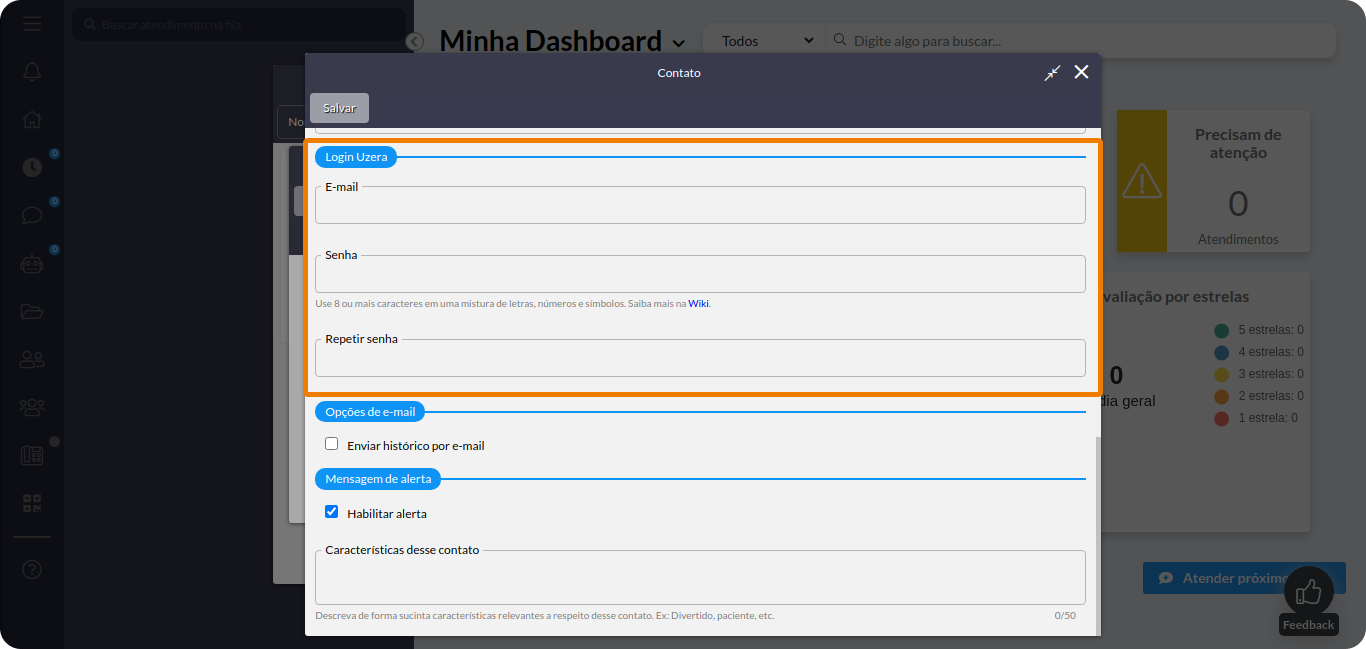Click the Buscar atendimento na fila search box
This screenshot has width=1366, height=649.
(x=240, y=24)
